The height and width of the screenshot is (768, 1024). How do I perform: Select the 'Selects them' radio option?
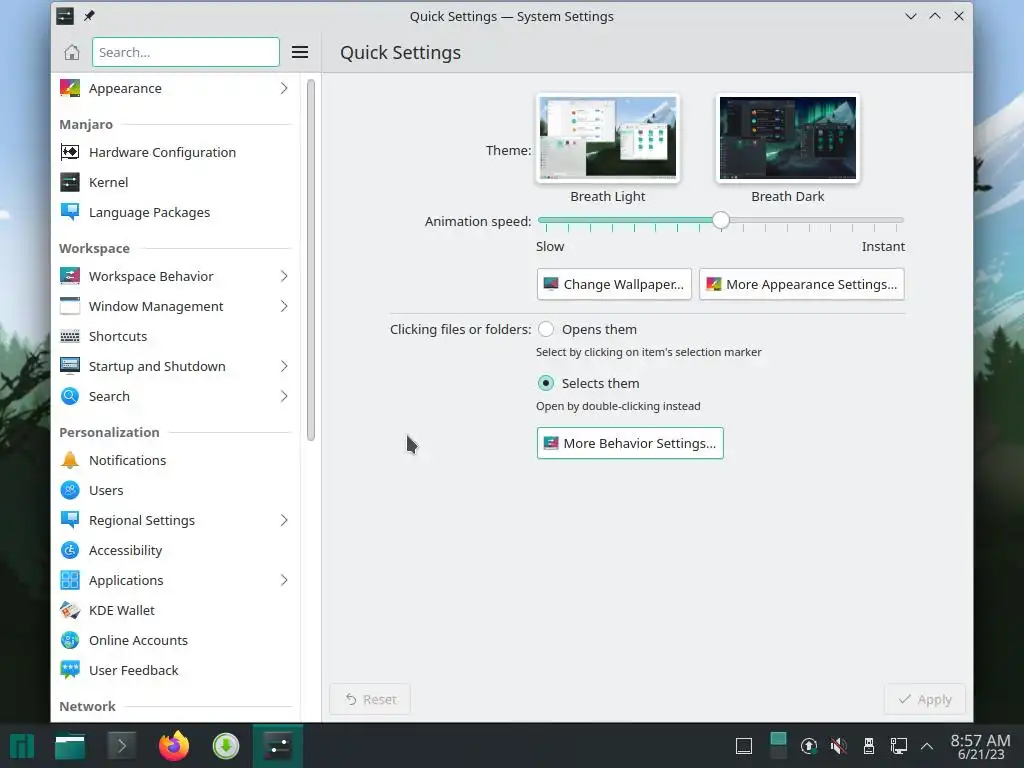click(x=546, y=383)
